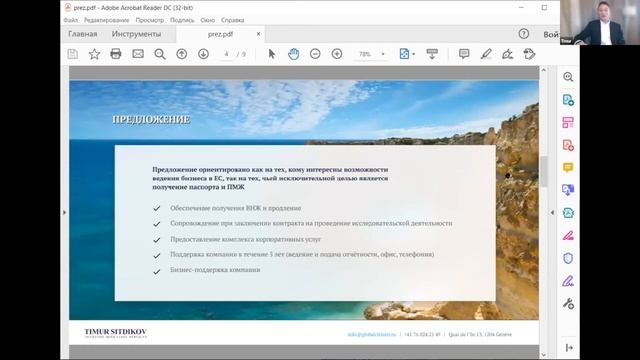This screenshot has height=360, width=640.
Task: Open the Редактирование menu
Action: 107,20
